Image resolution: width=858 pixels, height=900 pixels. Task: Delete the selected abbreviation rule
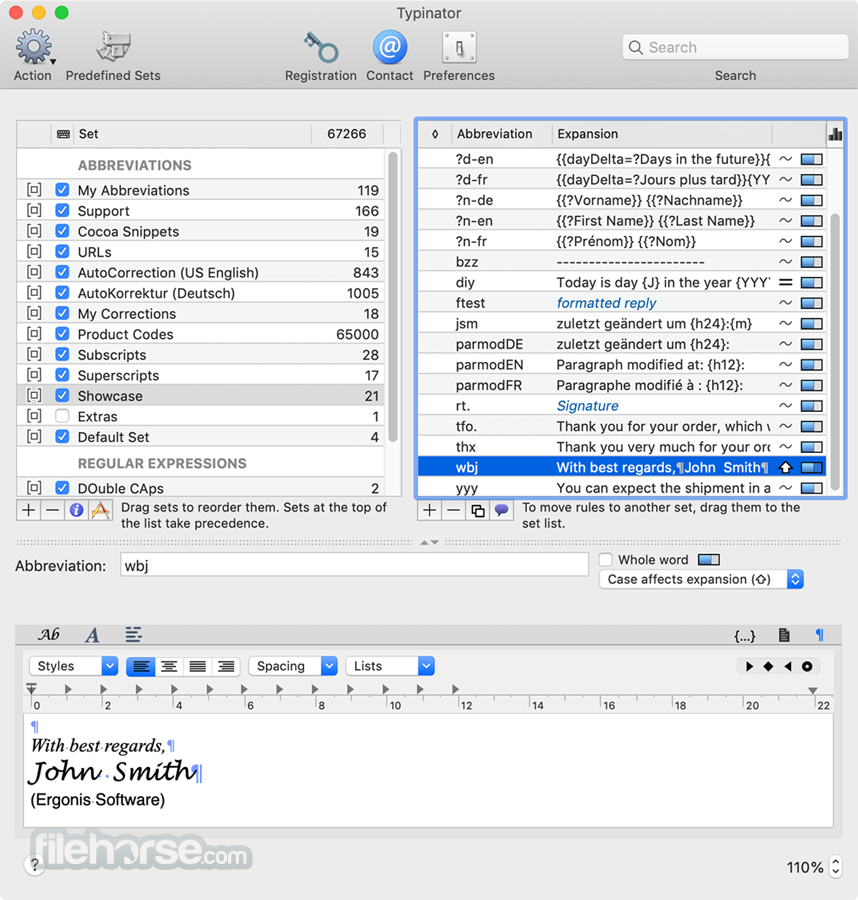coord(453,510)
